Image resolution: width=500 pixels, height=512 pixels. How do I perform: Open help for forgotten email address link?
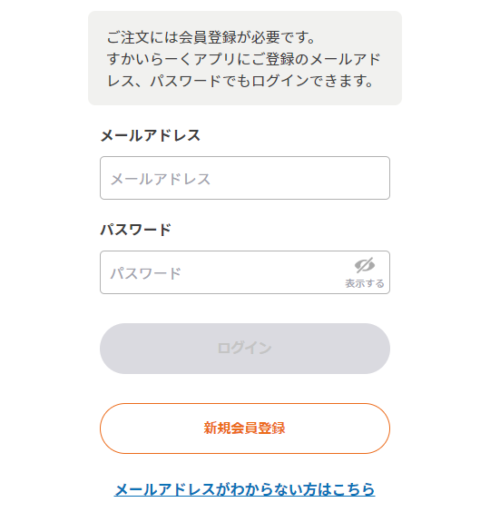point(245,490)
